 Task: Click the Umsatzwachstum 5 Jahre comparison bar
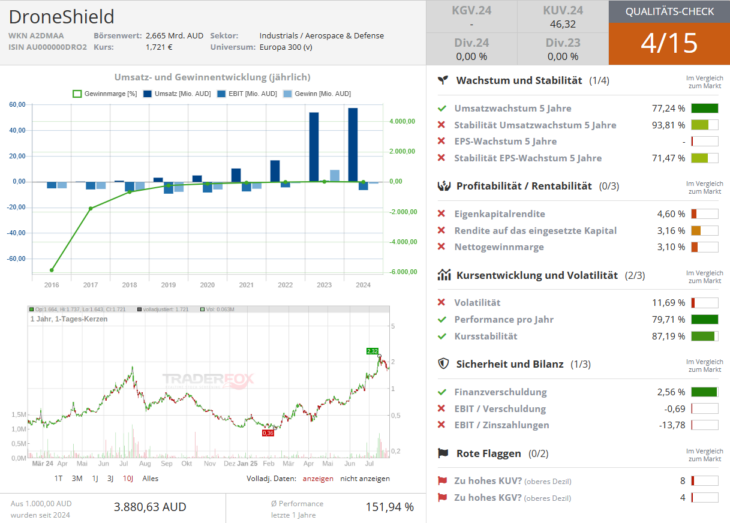pyautogui.click(x=704, y=109)
